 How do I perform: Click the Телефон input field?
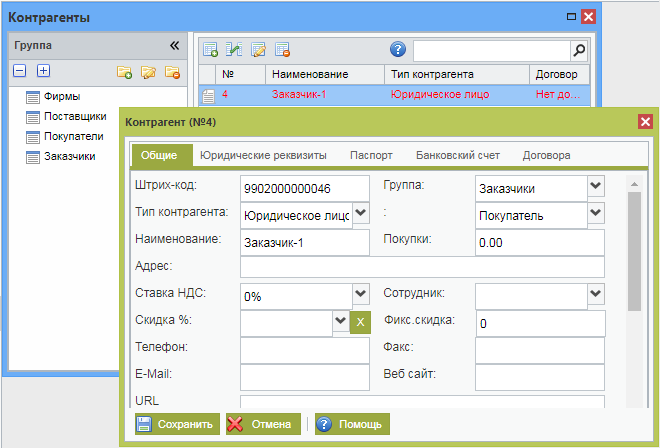305,349
